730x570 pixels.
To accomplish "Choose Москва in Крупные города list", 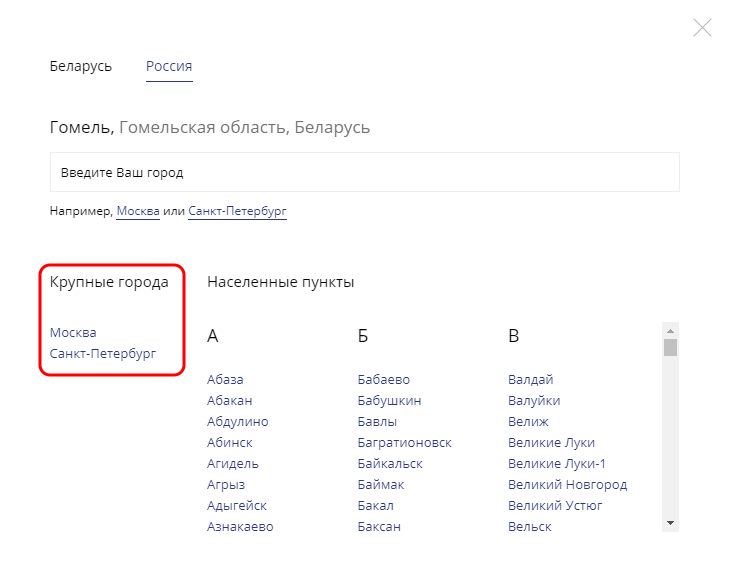I will pyautogui.click(x=73, y=332).
